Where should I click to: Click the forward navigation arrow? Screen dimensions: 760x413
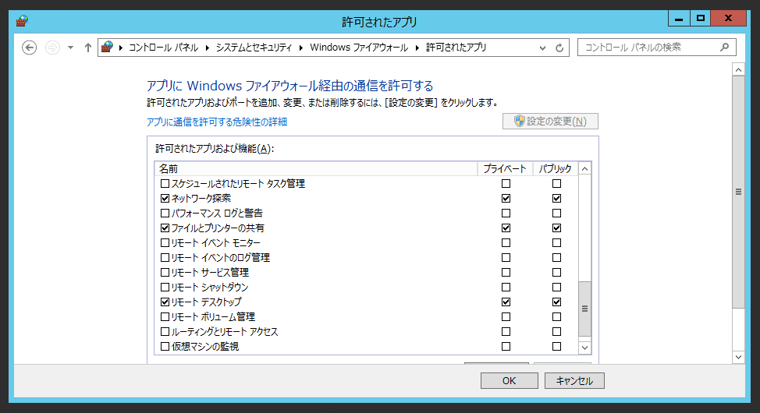point(52,48)
